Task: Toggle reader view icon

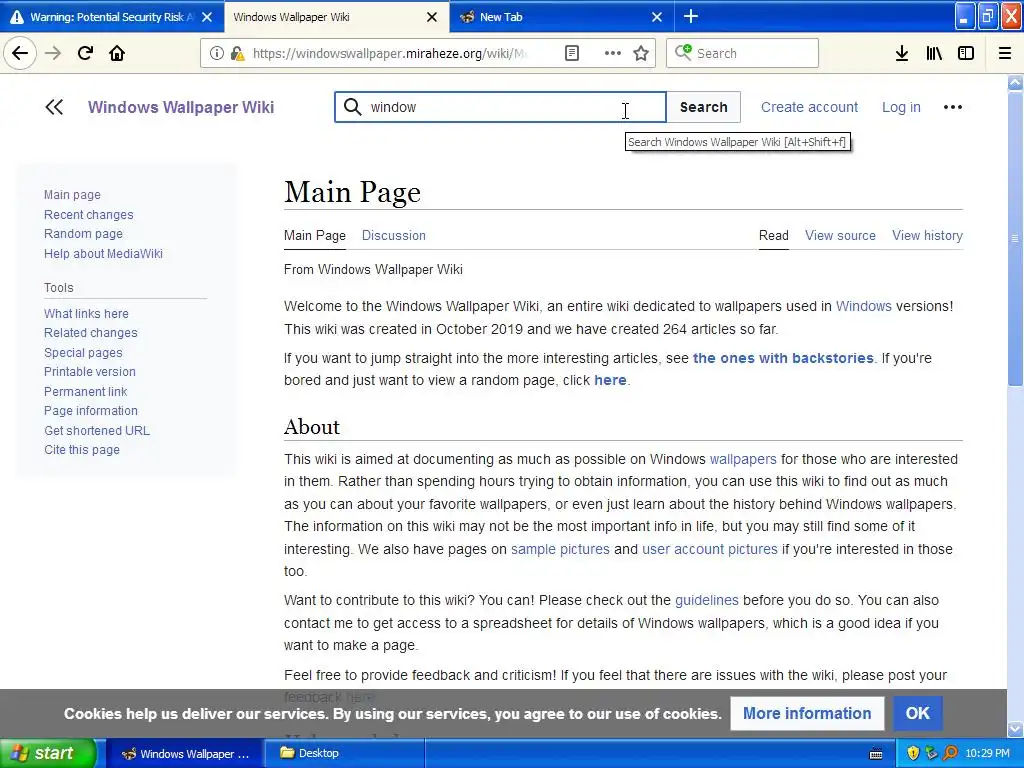Action: point(571,53)
